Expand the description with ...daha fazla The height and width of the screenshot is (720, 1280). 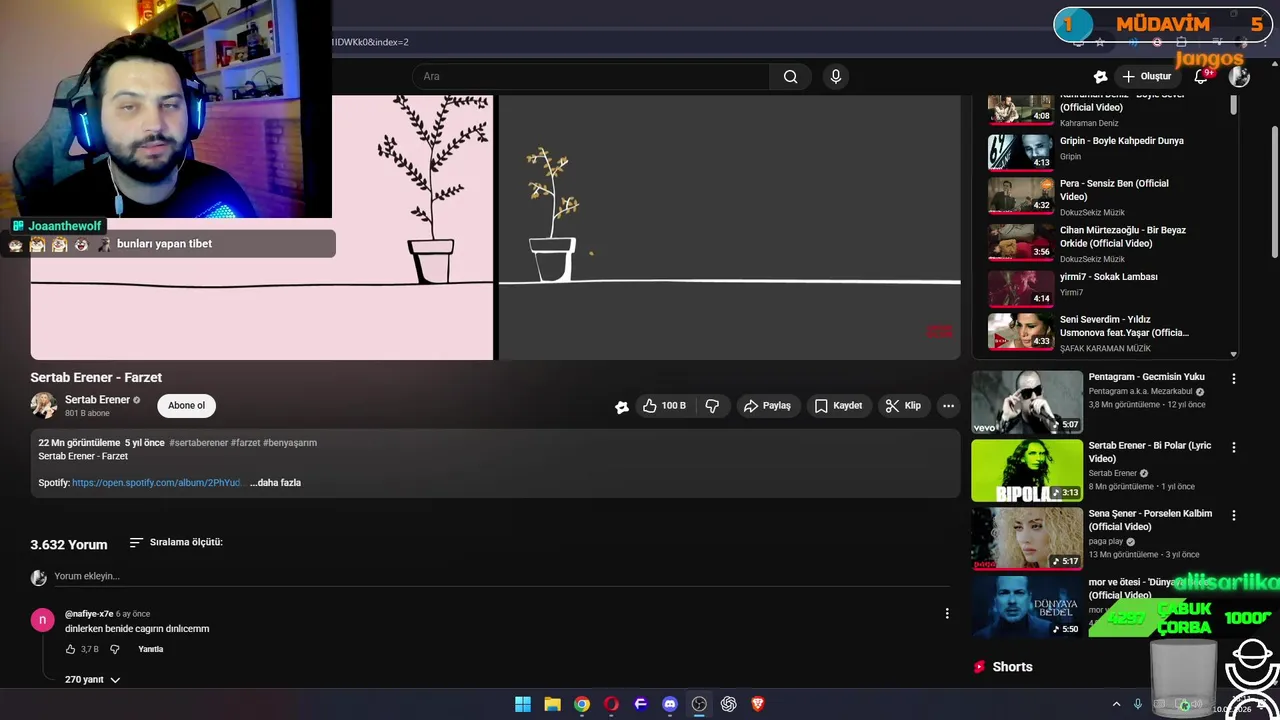pyautogui.click(x=275, y=483)
